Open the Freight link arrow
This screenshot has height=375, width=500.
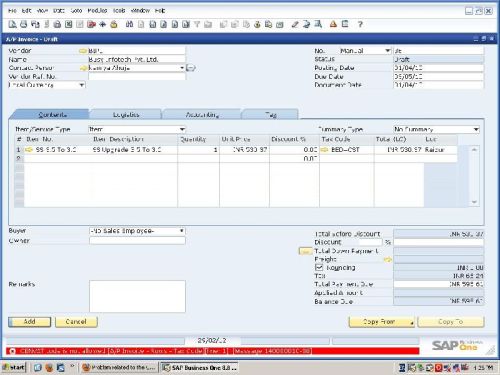coord(388,259)
